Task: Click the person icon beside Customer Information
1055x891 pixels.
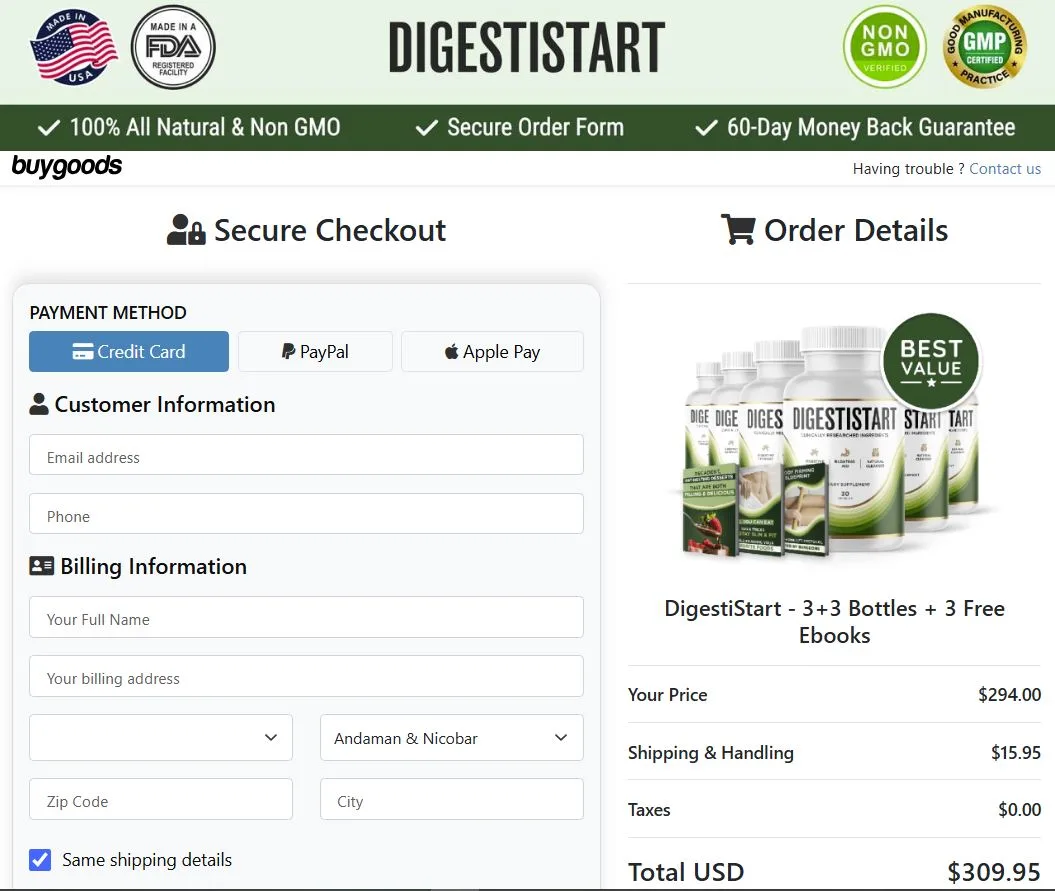Action: pos(39,404)
